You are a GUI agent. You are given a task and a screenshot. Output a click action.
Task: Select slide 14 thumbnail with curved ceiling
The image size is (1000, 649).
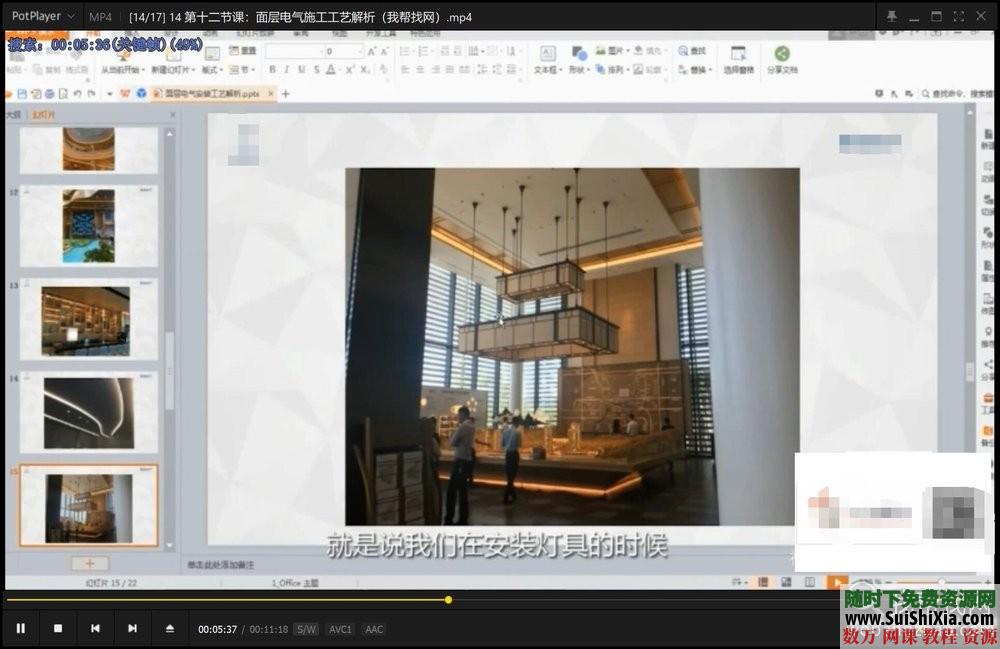pos(88,412)
